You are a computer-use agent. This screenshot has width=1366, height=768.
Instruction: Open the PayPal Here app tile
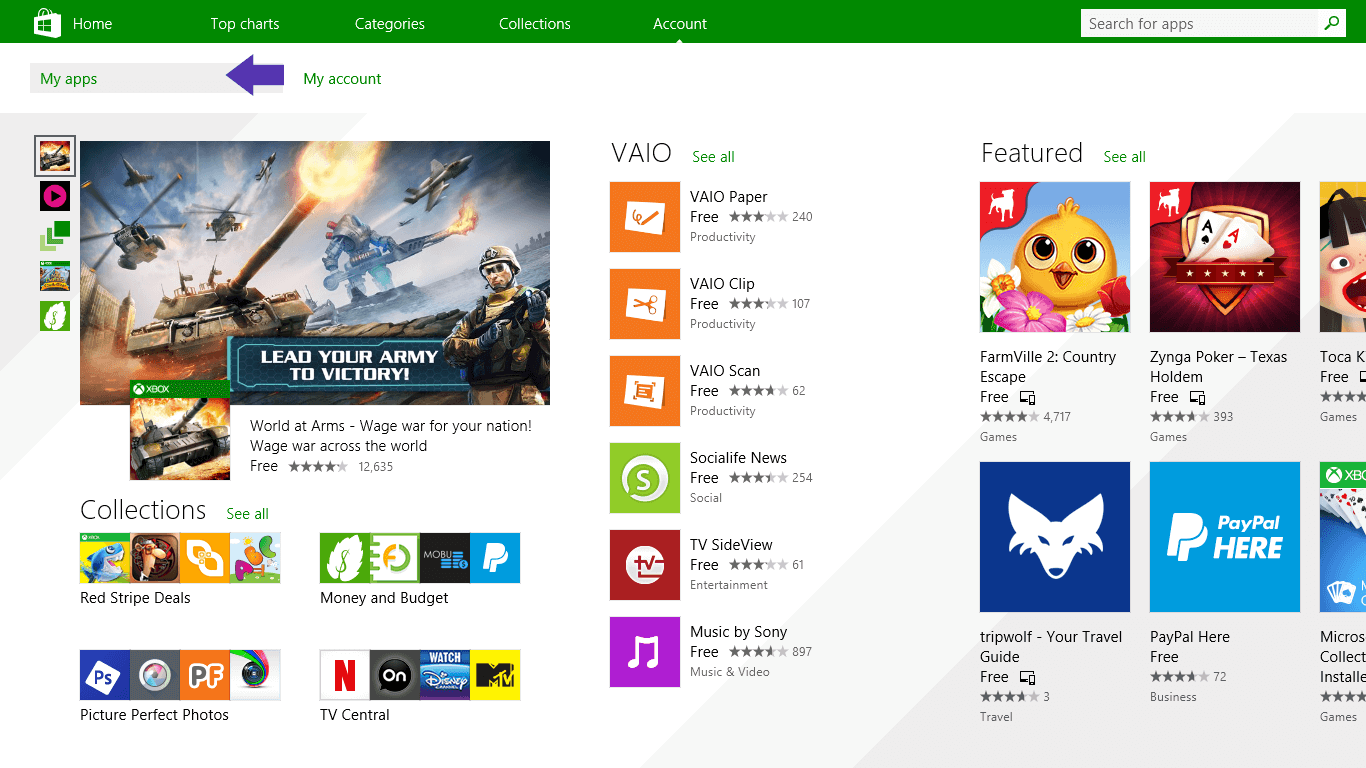[x=1225, y=537]
